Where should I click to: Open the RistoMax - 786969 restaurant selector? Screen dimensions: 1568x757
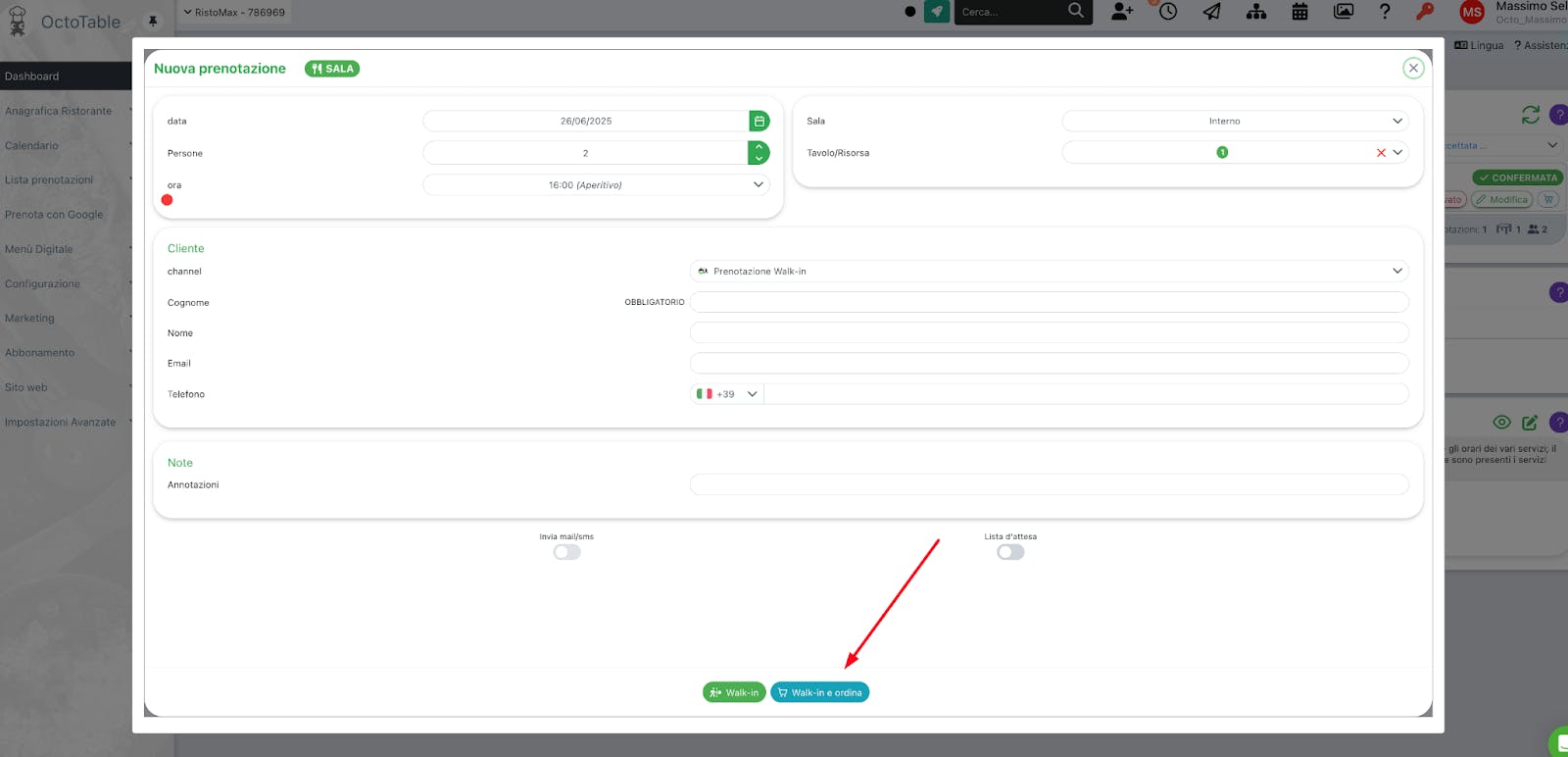pos(234,13)
